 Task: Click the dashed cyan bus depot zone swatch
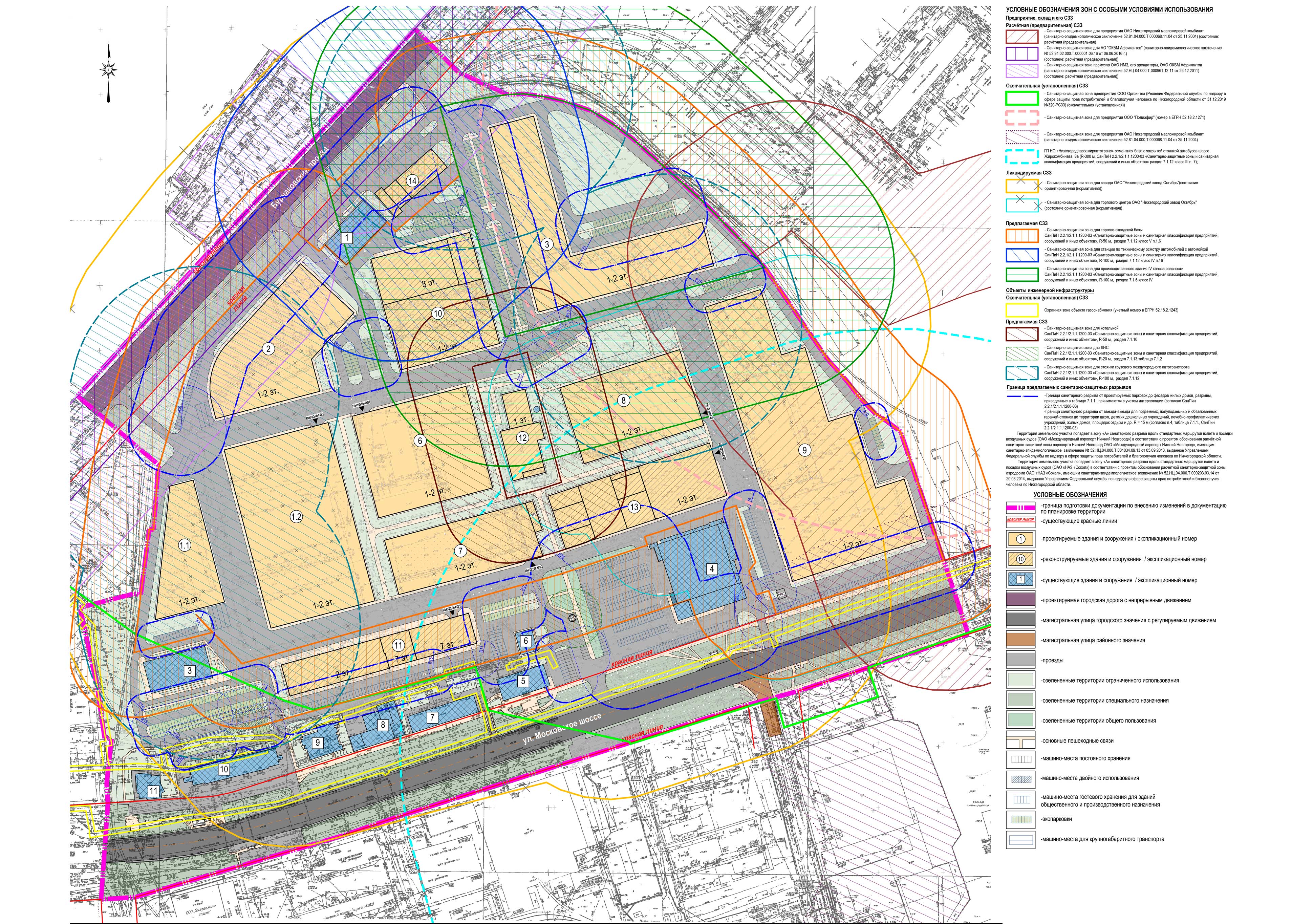tap(1022, 156)
